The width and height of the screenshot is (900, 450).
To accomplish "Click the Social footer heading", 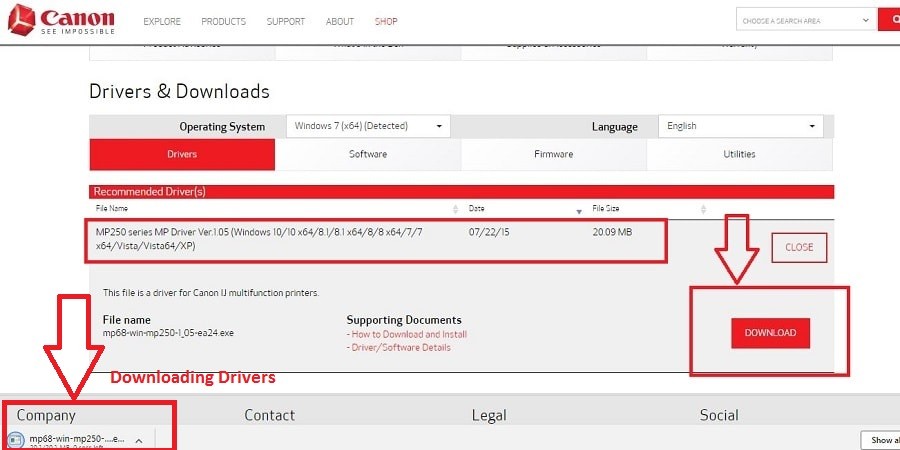I will [719, 415].
